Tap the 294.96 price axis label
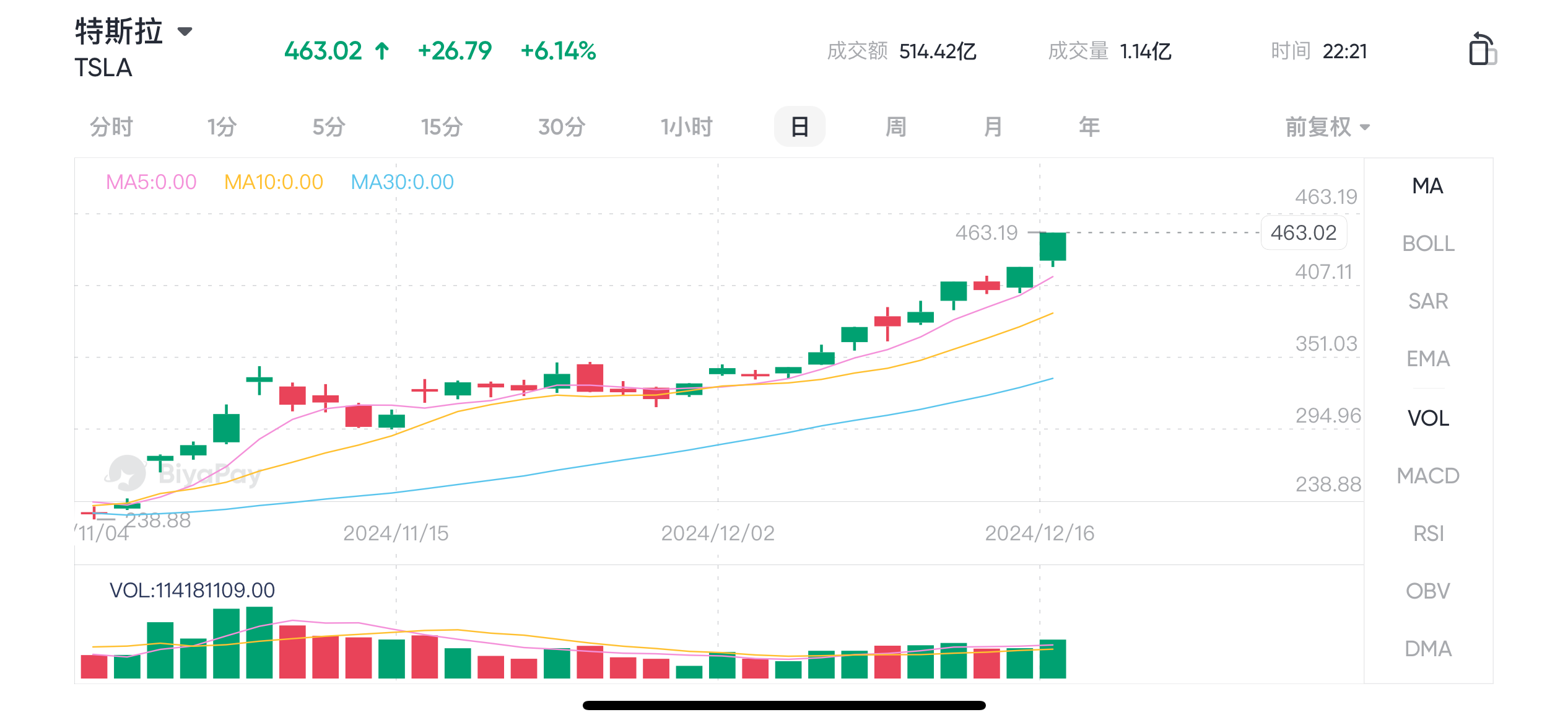Image resolution: width=1568 pixels, height=725 pixels. click(1328, 416)
